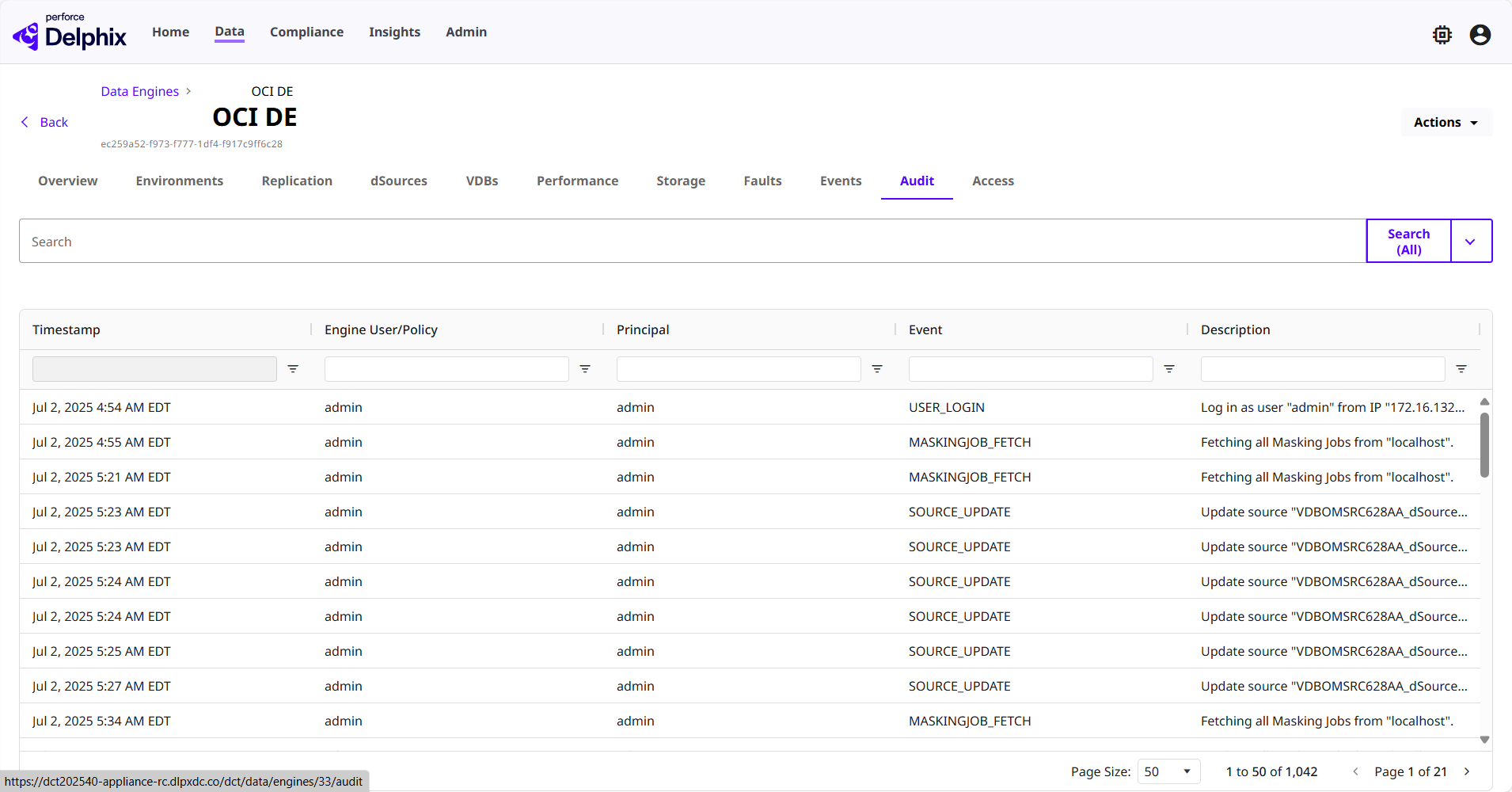The image size is (1512, 792).
Task: Click SOURCE_UPDATE in the 5:27 AM row
Action: click(x=959, y=686)
